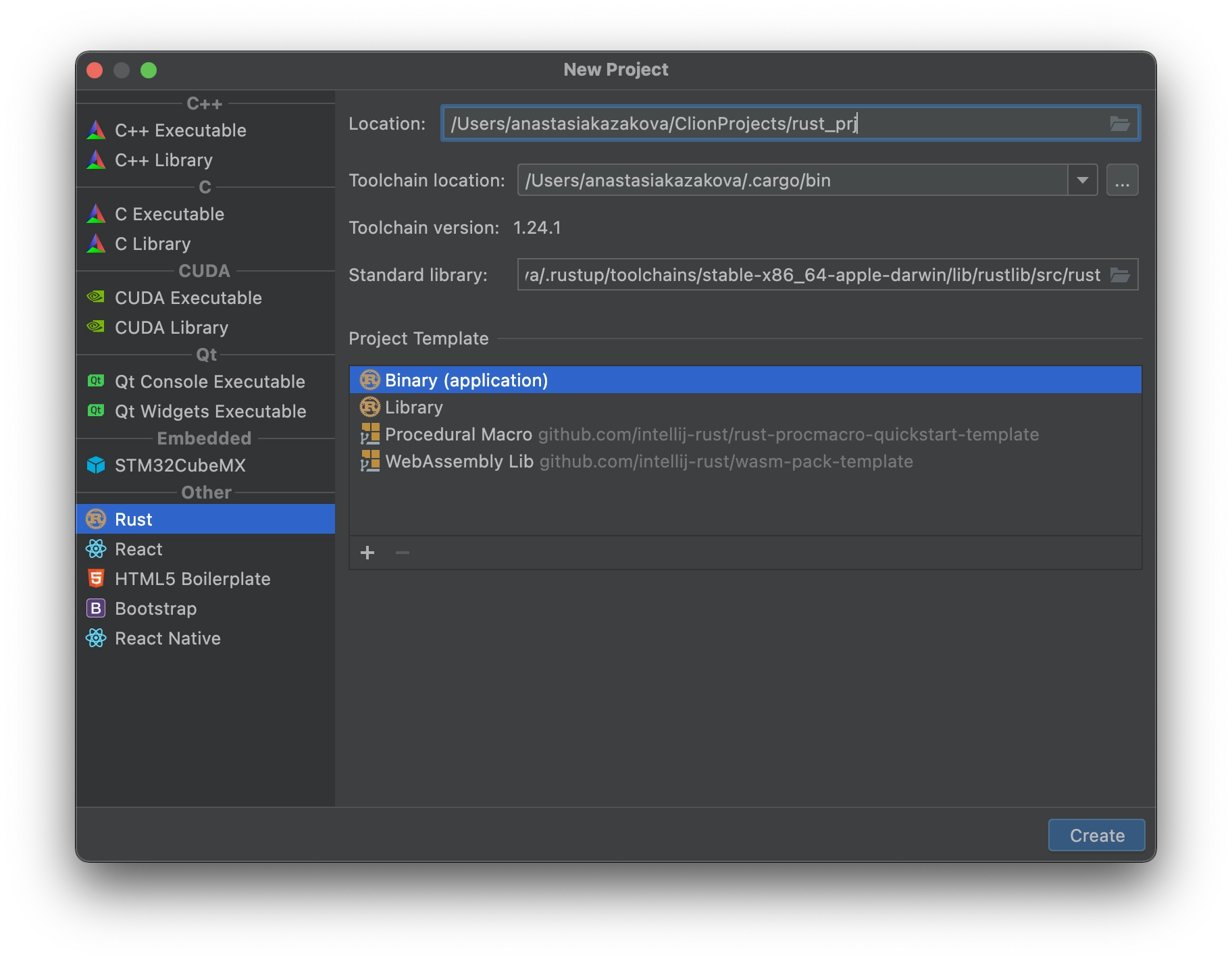Click the Create button
The image size is (1232, 962).
(x=1097, y=836)
